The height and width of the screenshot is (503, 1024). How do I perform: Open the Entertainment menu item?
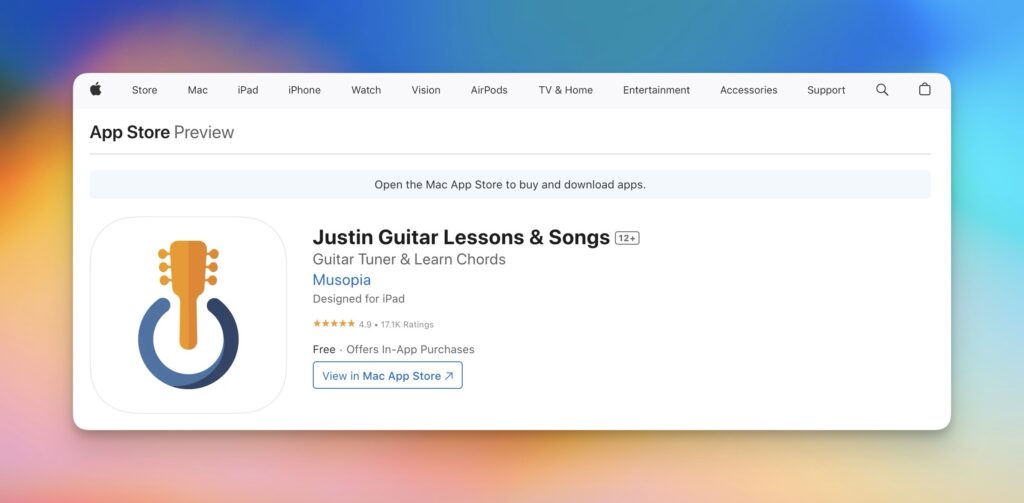point(656,90)
